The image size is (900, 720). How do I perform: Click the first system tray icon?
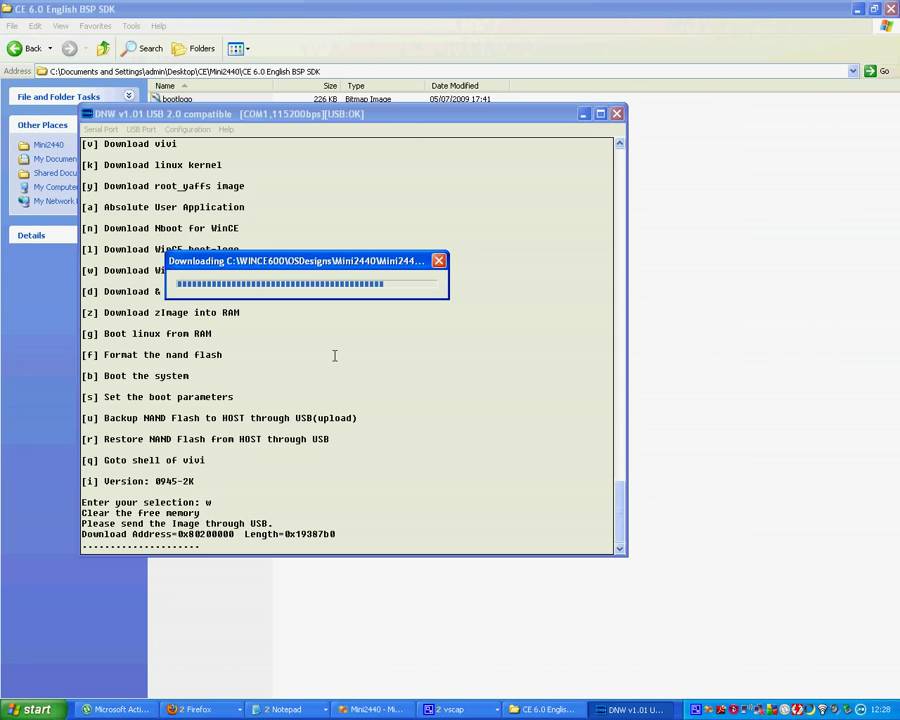coord(695,710)
